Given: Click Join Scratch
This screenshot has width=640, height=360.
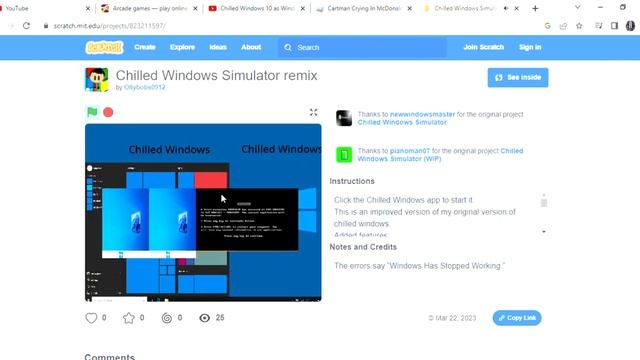Looking at the screenshot, I should pyautogui.click(x=484, y=47).
